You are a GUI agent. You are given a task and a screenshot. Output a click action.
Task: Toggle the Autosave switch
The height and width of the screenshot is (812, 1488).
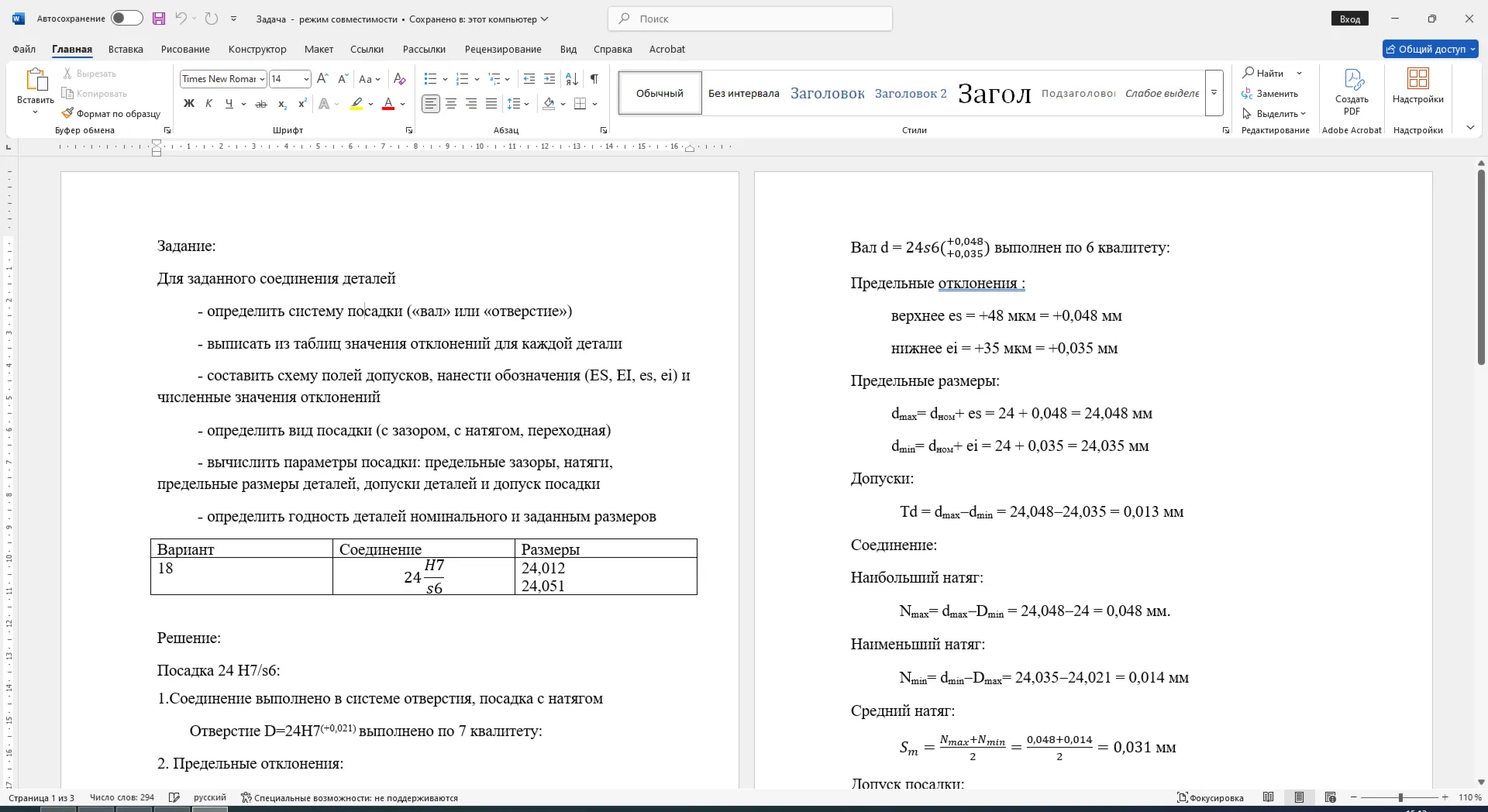(x=126, y=19)
